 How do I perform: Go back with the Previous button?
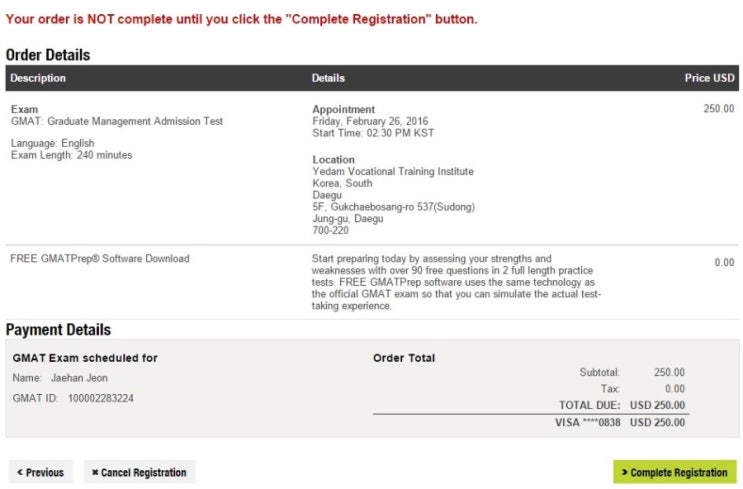pyautogui.click(x=41, y=472)
